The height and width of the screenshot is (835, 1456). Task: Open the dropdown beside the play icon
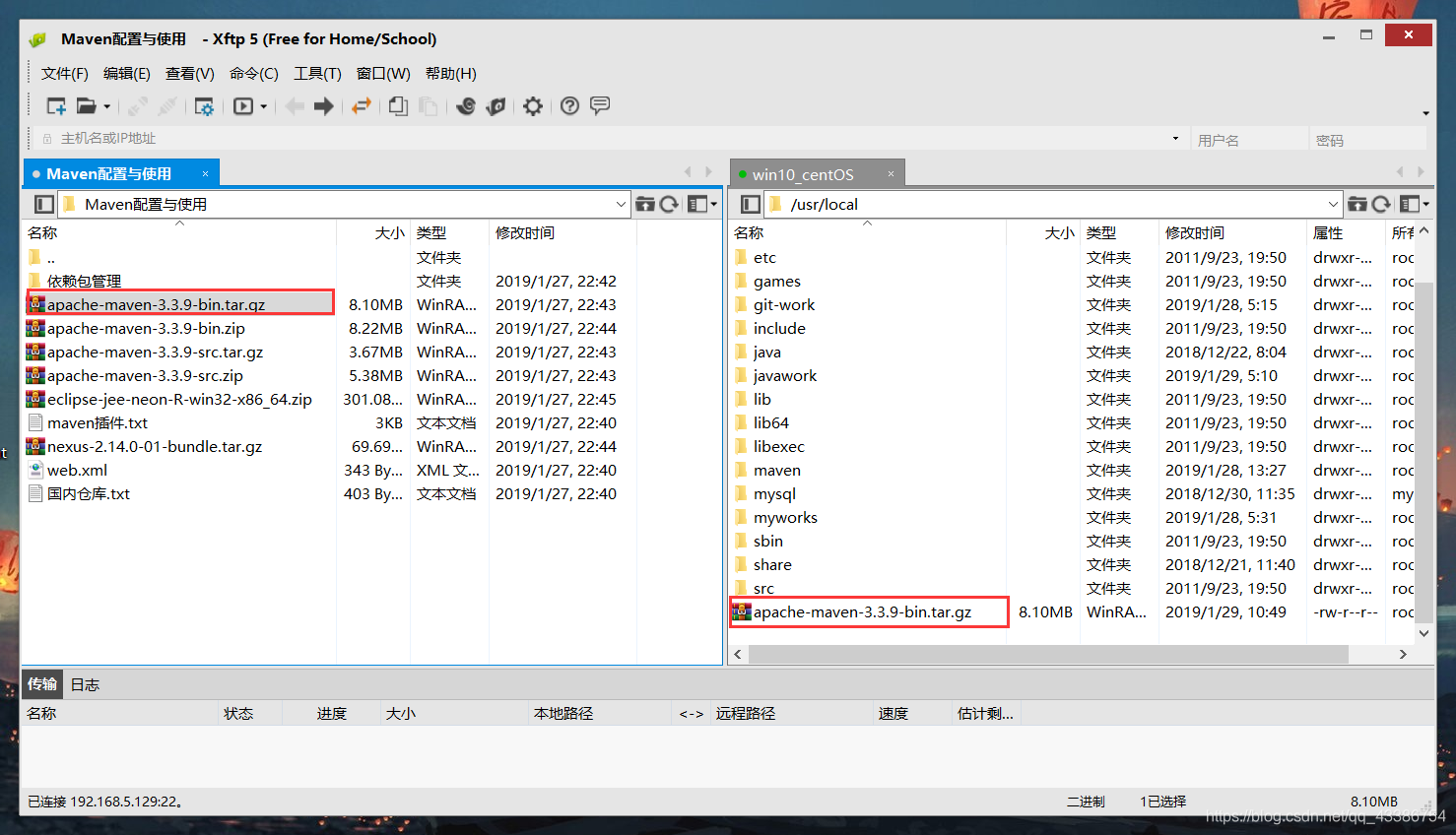pyautogui.click(x=263, y=106)
